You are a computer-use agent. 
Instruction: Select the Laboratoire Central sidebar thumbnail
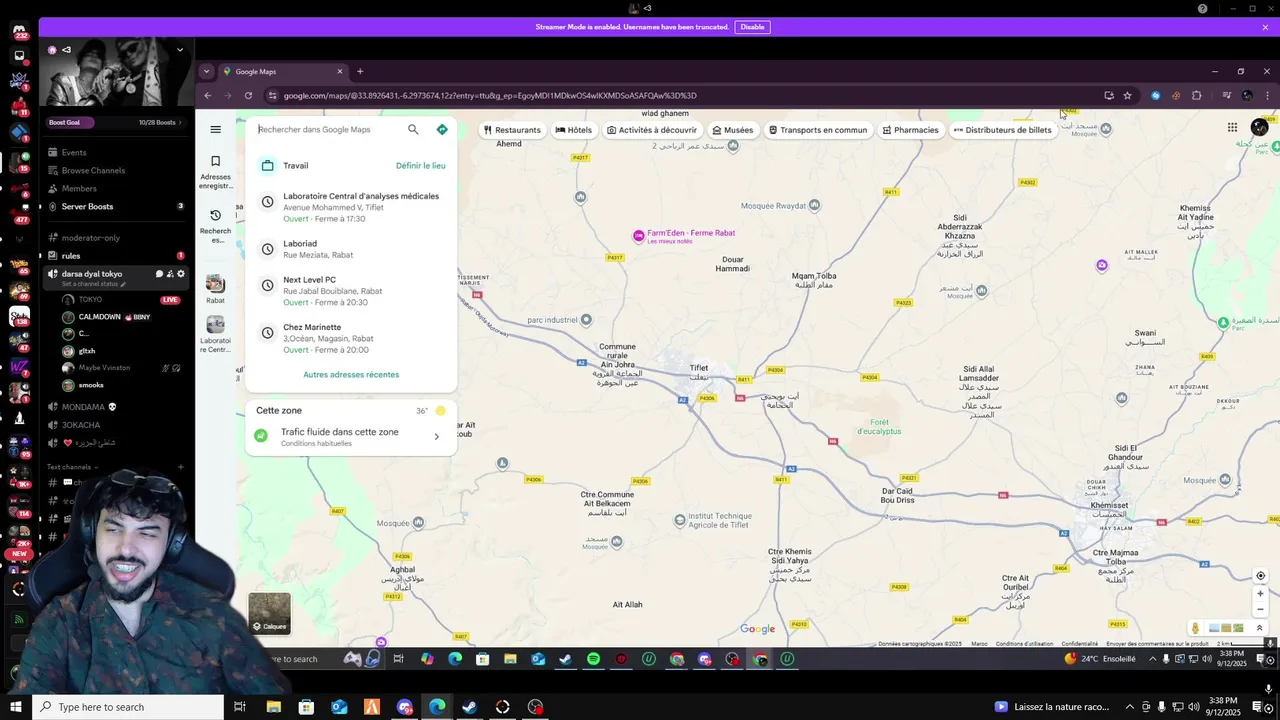[215, 334]
